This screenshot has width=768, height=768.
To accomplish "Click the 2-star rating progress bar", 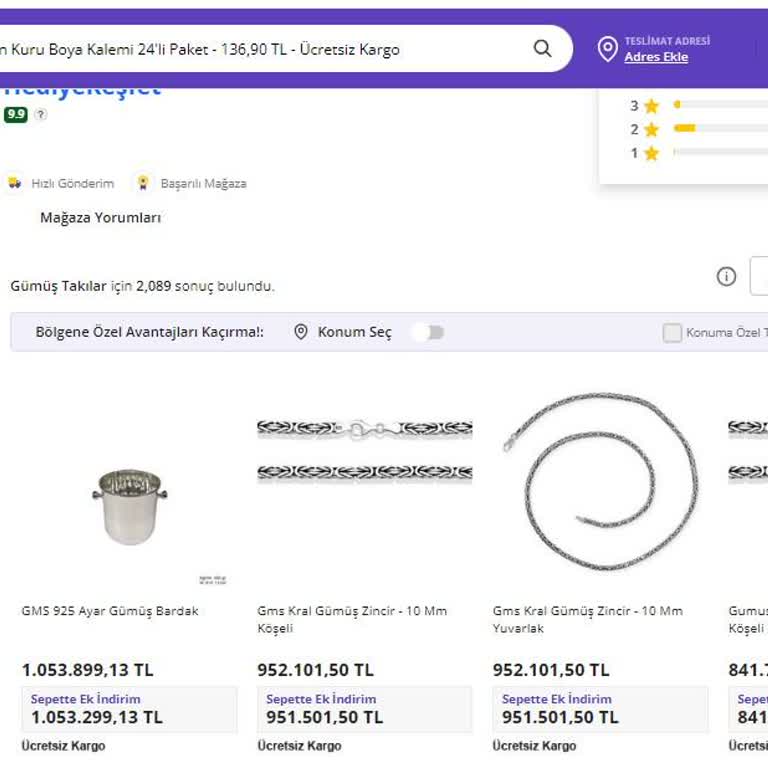I will point(720,128).
